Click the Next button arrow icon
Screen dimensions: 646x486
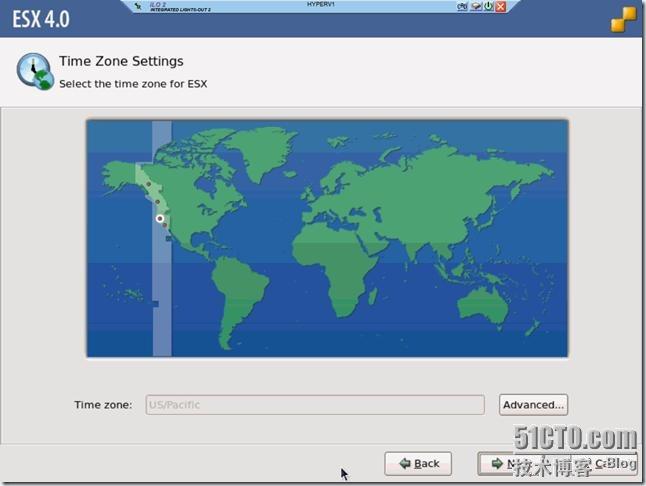tap(497, 463)
